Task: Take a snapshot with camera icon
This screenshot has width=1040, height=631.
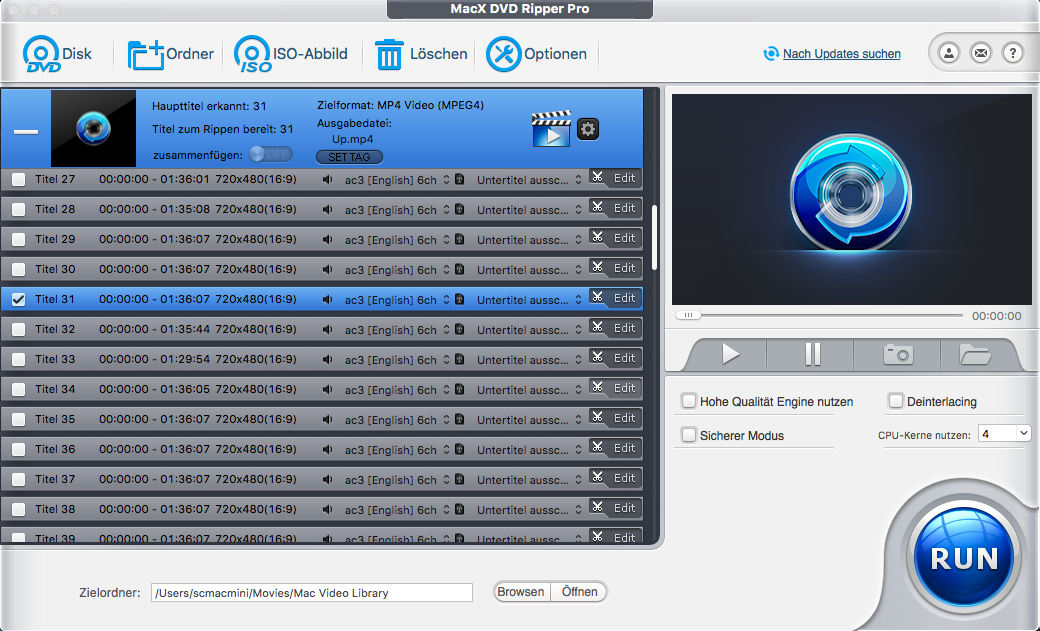Action: tap(897, 354)
